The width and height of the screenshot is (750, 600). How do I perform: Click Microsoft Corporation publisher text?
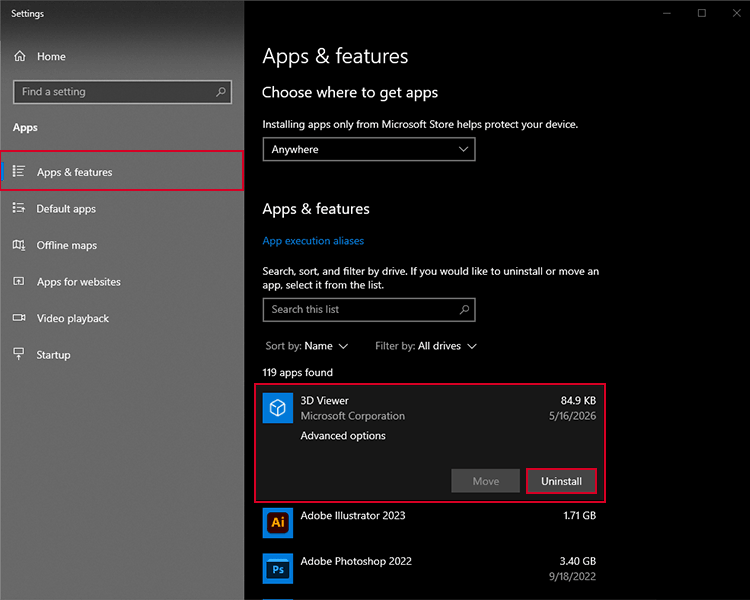point(353,416)
